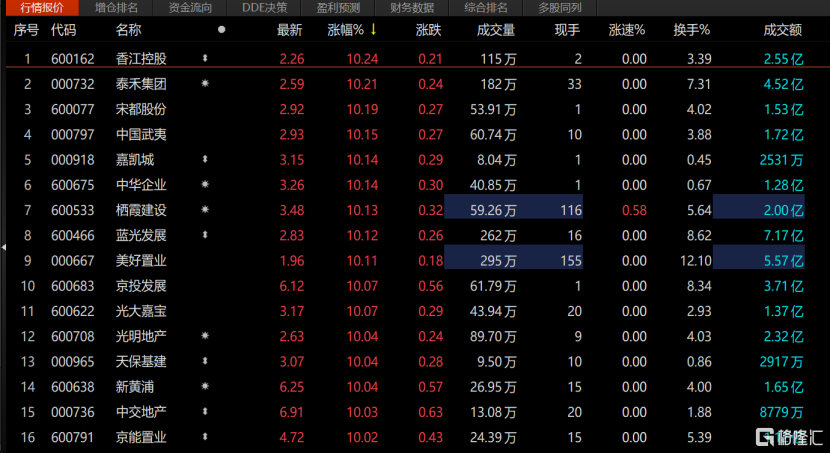Select stock name 香江控股
Screen dimensions: 830x454
pyautogui.click(x=141, y=59)
